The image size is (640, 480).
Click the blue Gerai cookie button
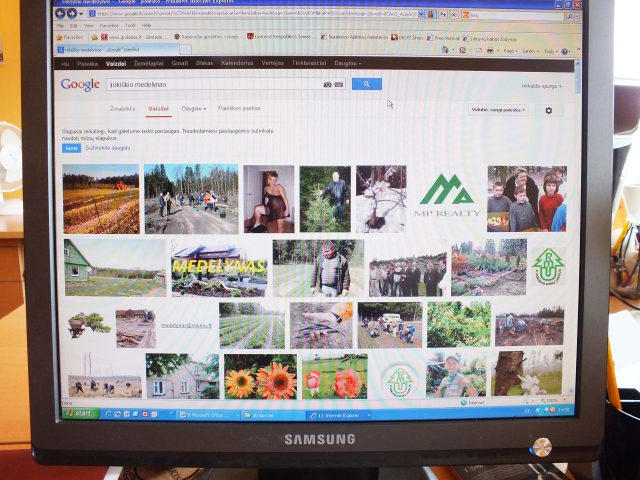click(71, 148)
